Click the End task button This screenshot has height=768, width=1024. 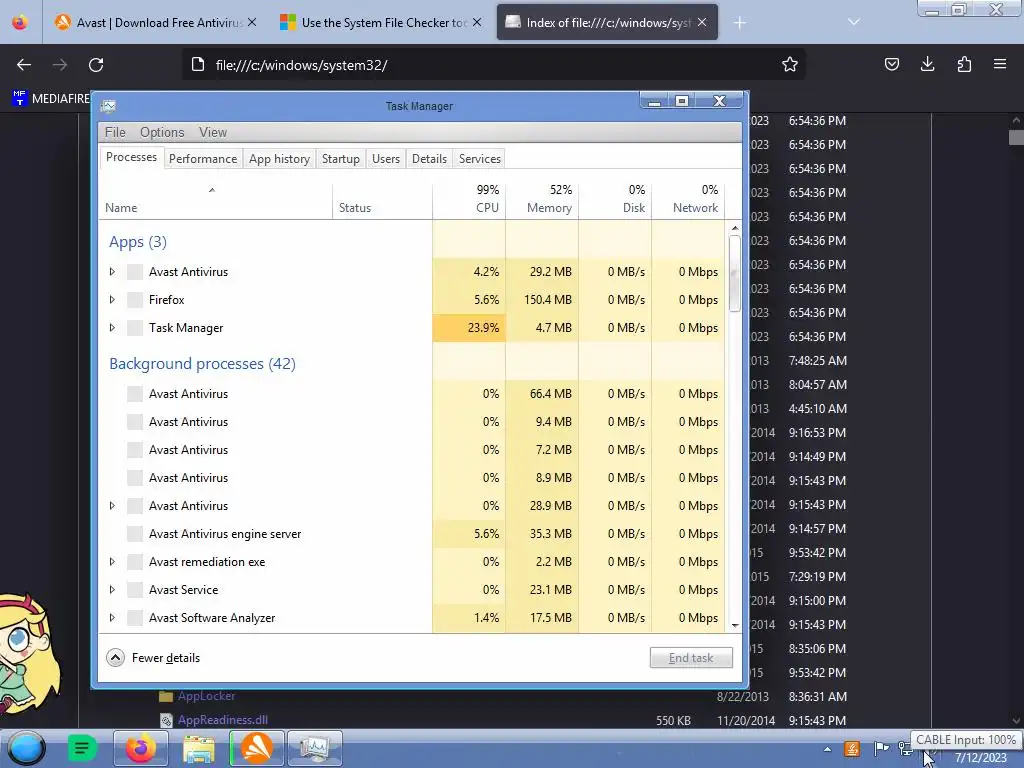coord(691,658)
